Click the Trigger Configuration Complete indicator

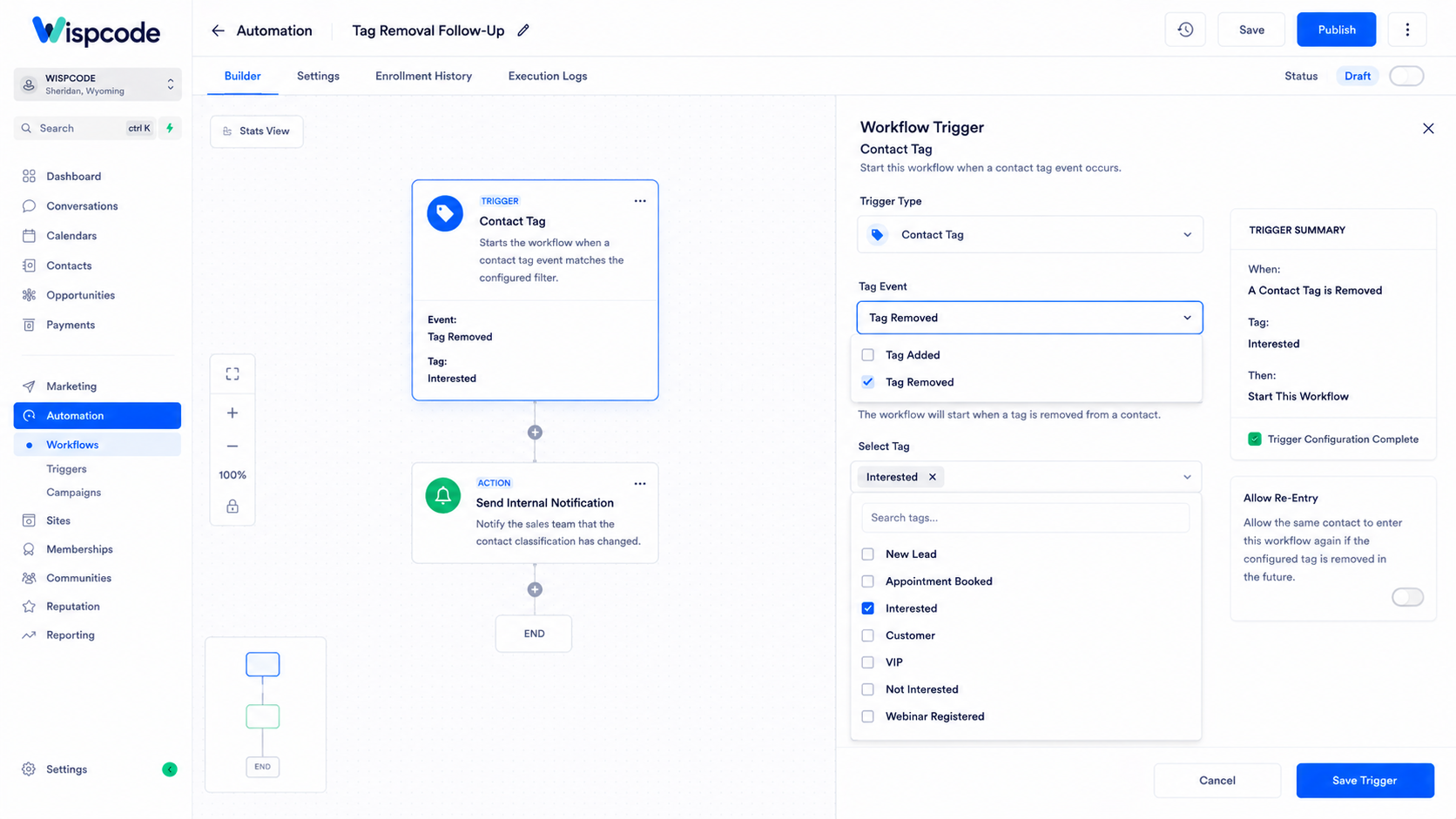point(1333,440)
